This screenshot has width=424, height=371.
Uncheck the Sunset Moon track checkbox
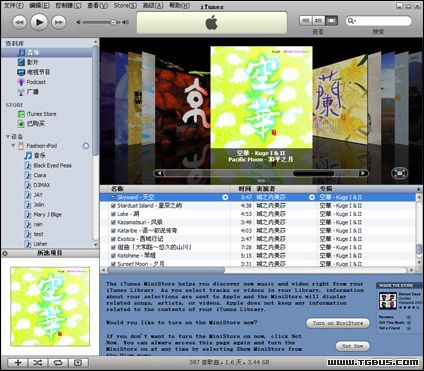[113, 264]
